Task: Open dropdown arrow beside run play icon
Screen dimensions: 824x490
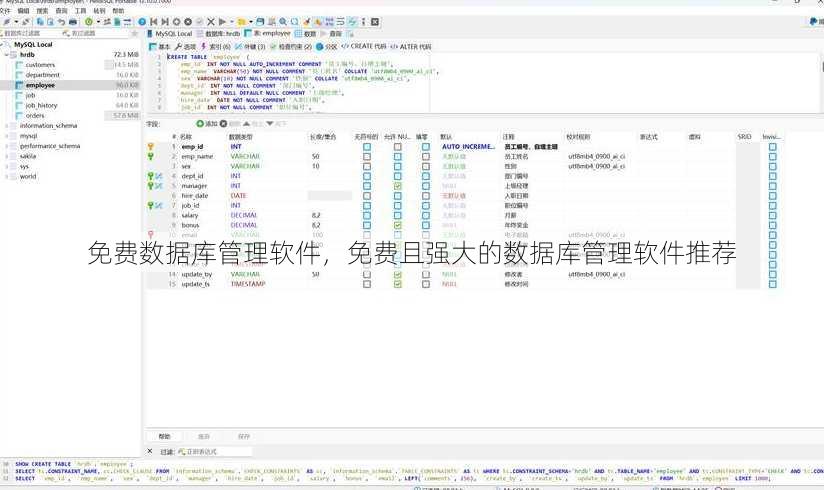Action: coord(232,22)
